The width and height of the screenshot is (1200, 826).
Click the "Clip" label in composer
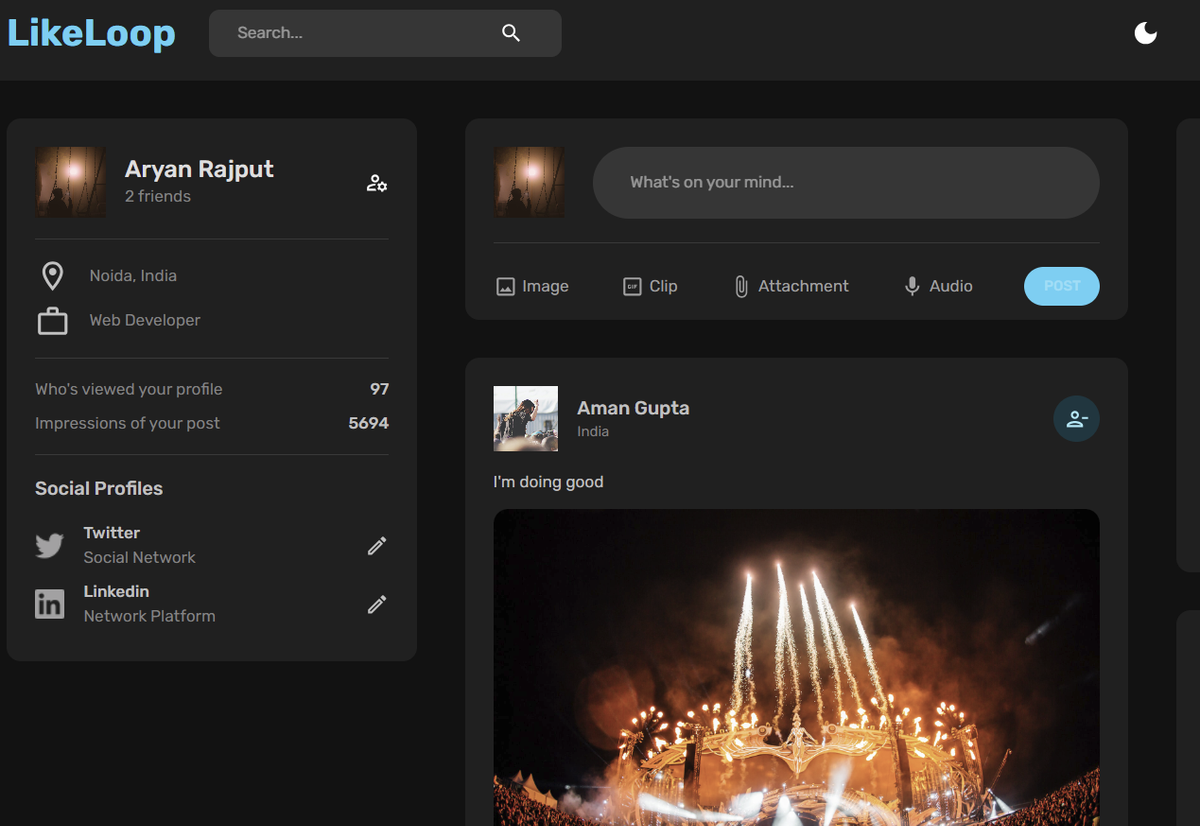coord(663,286)
